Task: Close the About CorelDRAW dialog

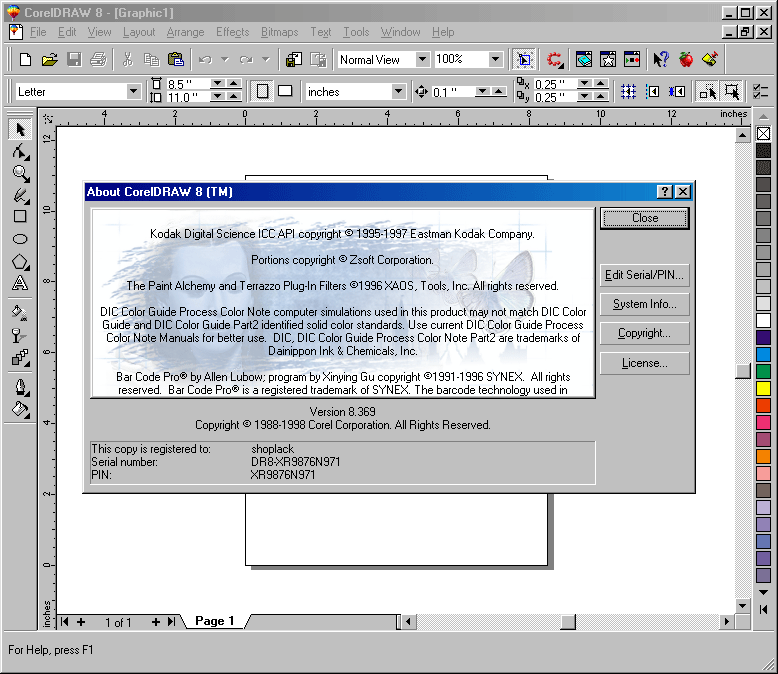Action: [645, 218]
